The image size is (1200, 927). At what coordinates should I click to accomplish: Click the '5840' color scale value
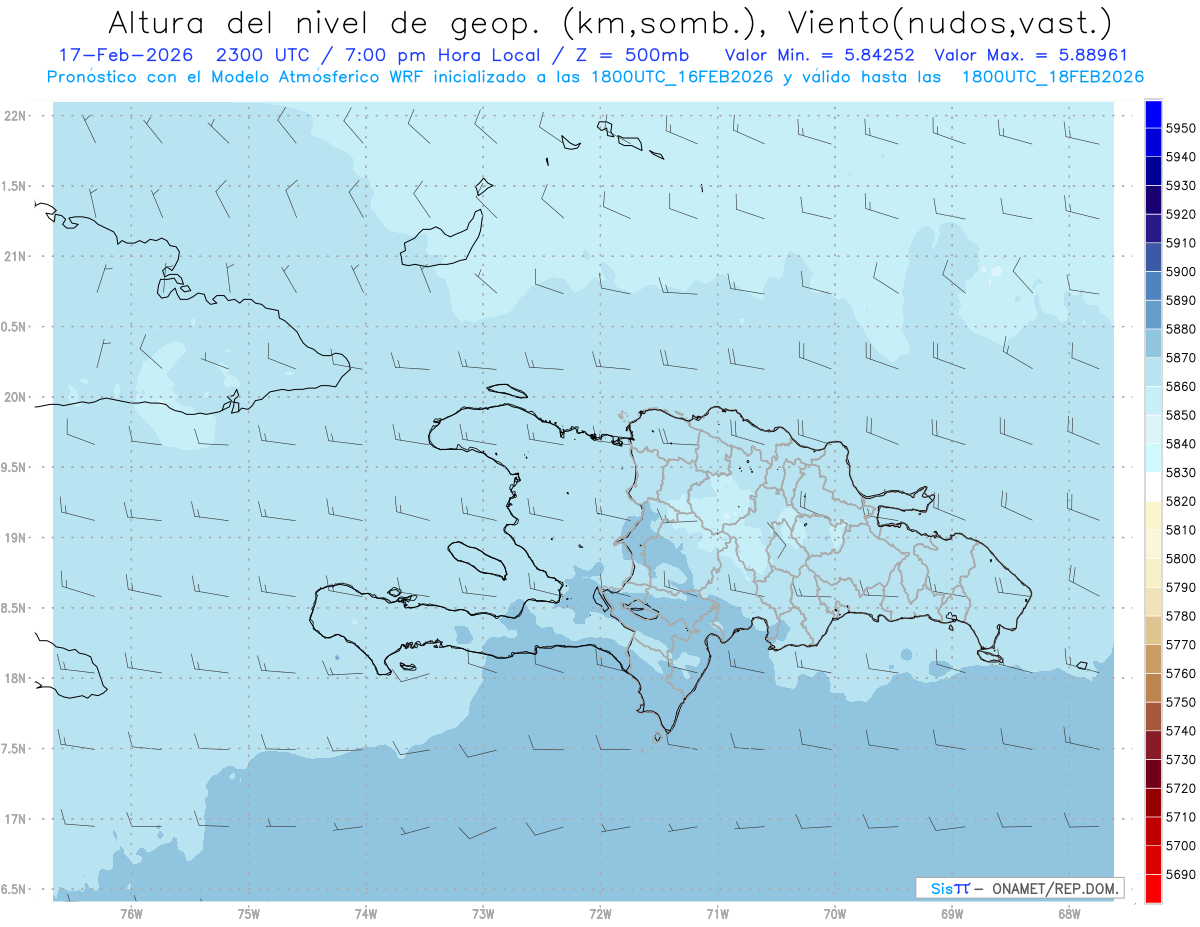click(1181, 443)
